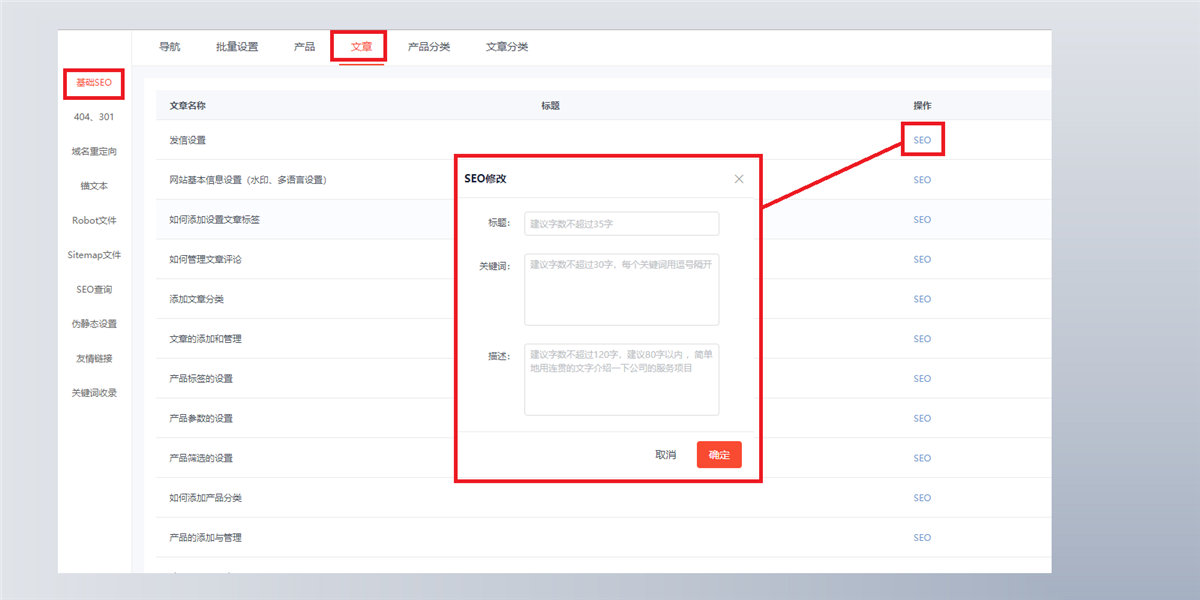Viewport: 1200px width, 600px height.
Task: Confirm with the 确定 button
Action: click(x=719, y=455)
